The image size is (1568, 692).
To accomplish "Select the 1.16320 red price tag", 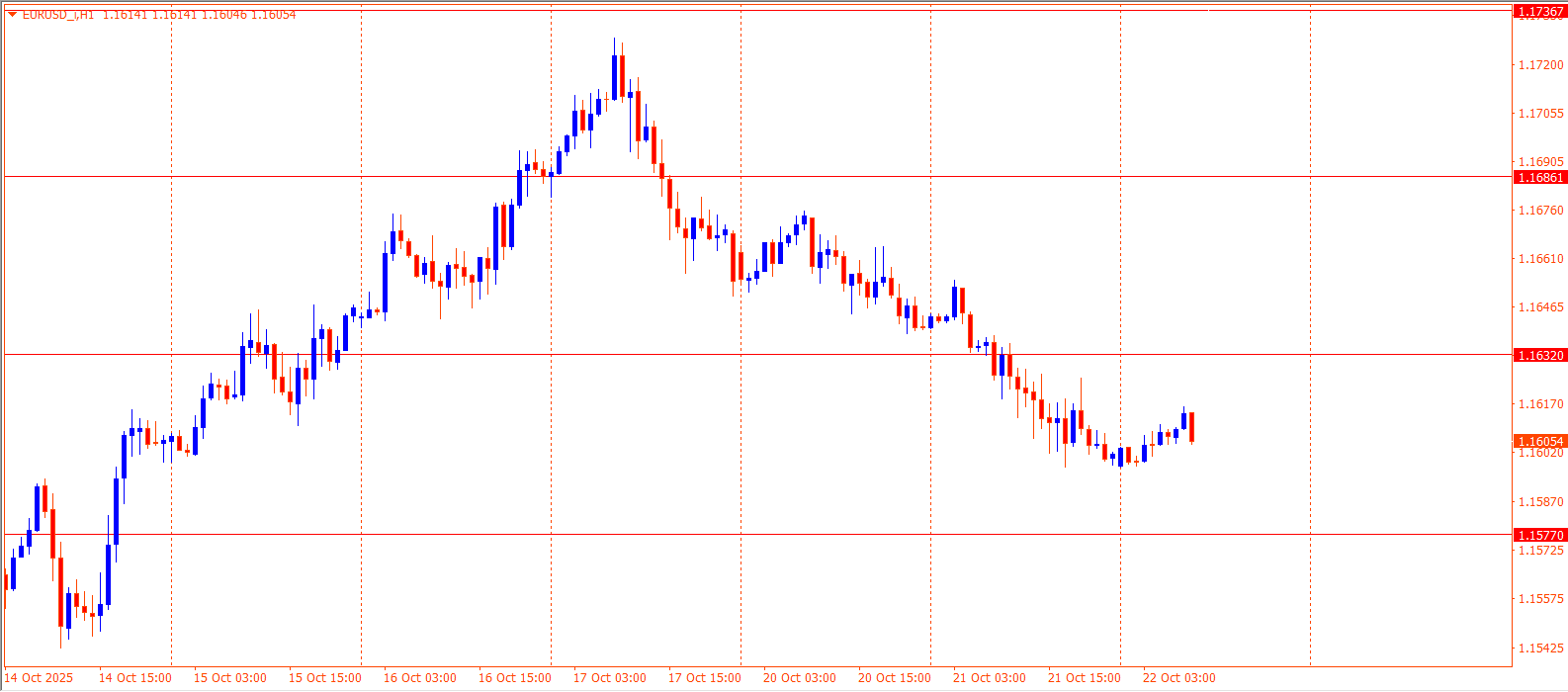I will click(1539, 355).
